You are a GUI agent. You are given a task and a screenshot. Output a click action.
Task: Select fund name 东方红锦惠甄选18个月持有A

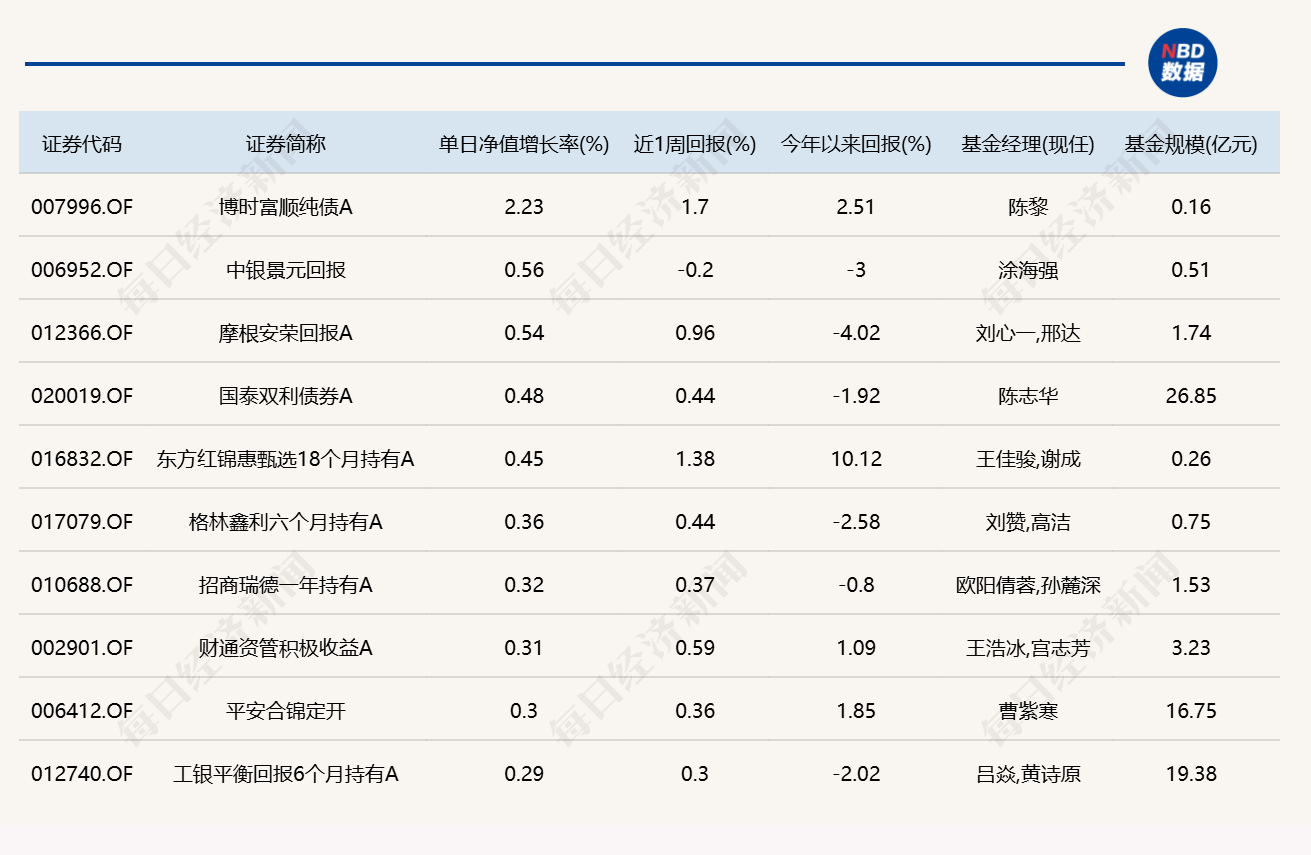pyautogui.click(x=286, y=459)
